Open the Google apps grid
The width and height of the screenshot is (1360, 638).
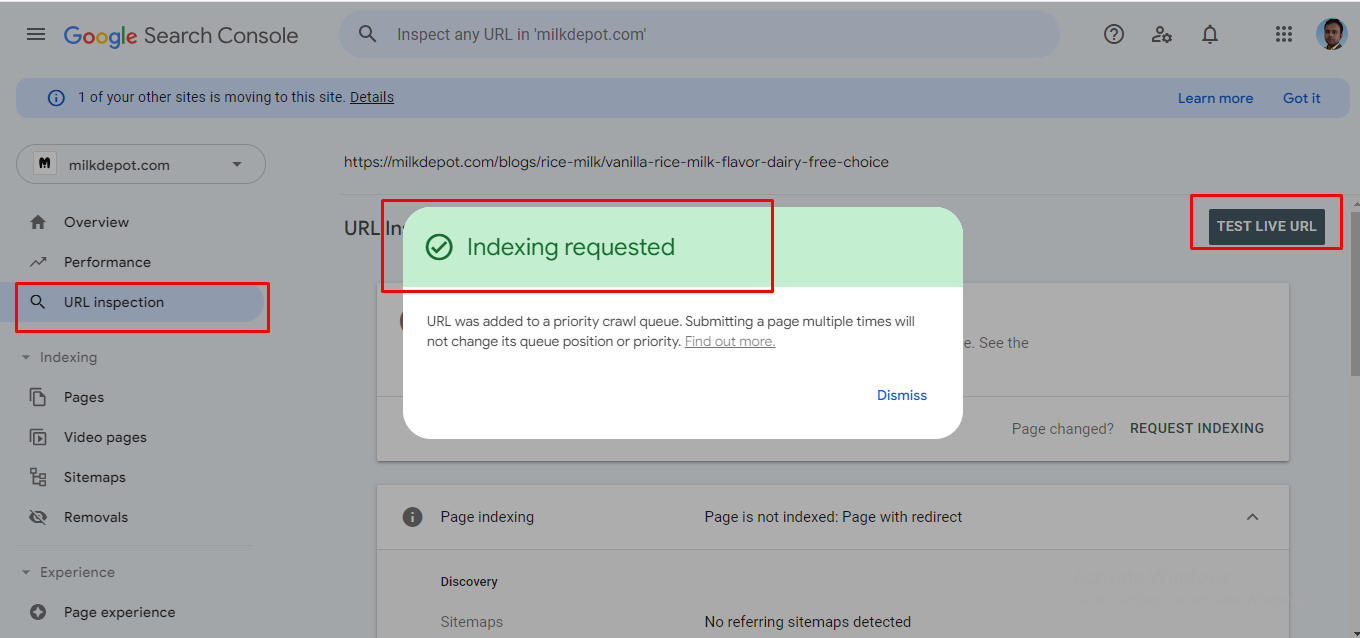point(1284,34)
